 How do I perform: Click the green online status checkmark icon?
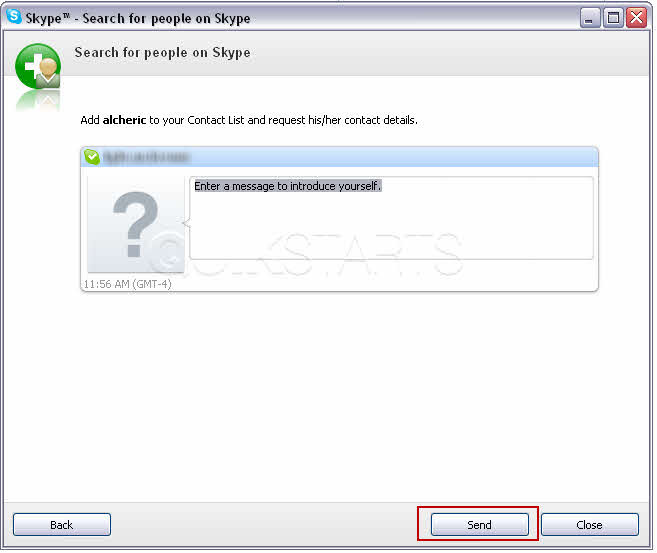(x=92, y=157)
